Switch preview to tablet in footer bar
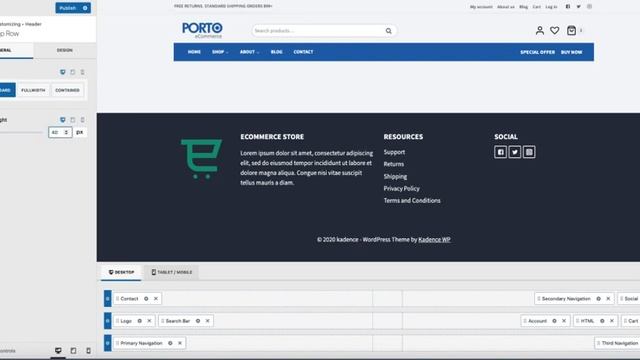Image resolution: width=640 pixels, height=360 pixels. point(73,351)
